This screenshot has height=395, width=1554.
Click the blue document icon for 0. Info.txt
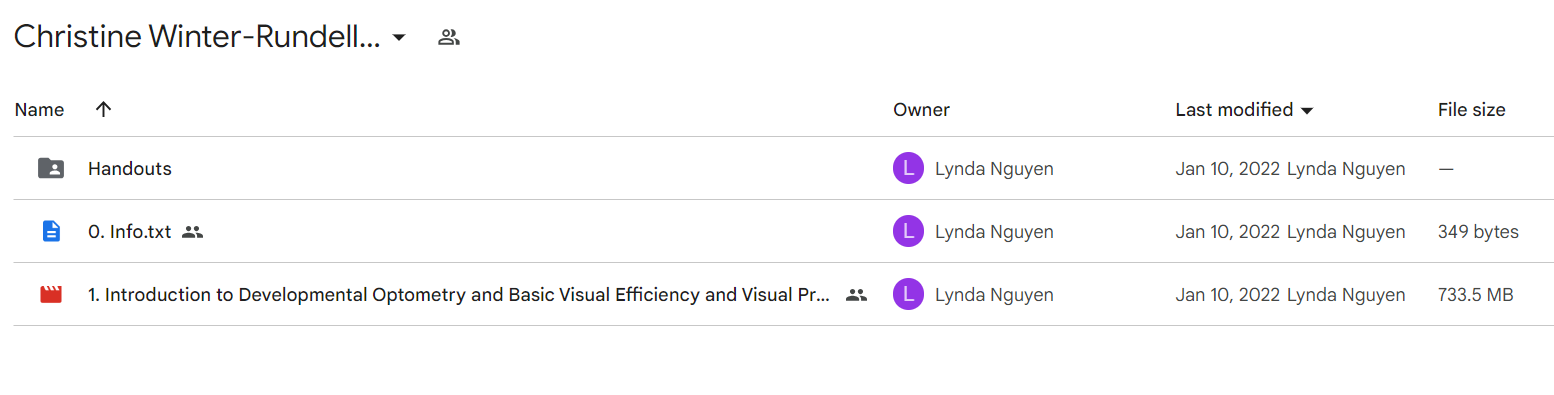[51, 231]
